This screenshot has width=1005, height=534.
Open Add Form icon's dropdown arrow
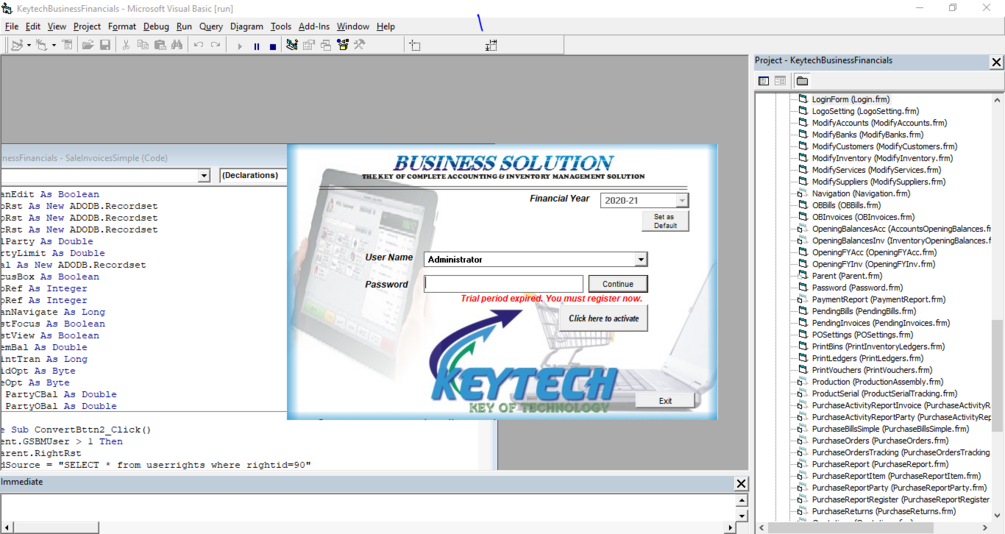(x=53, y=45)
